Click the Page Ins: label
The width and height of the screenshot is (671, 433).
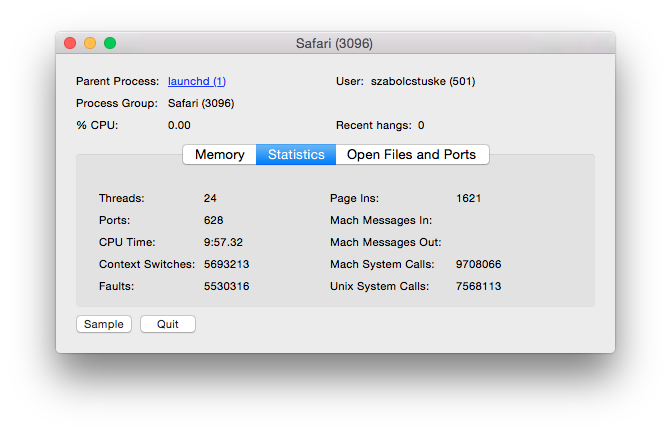click(x=354, y=199)
